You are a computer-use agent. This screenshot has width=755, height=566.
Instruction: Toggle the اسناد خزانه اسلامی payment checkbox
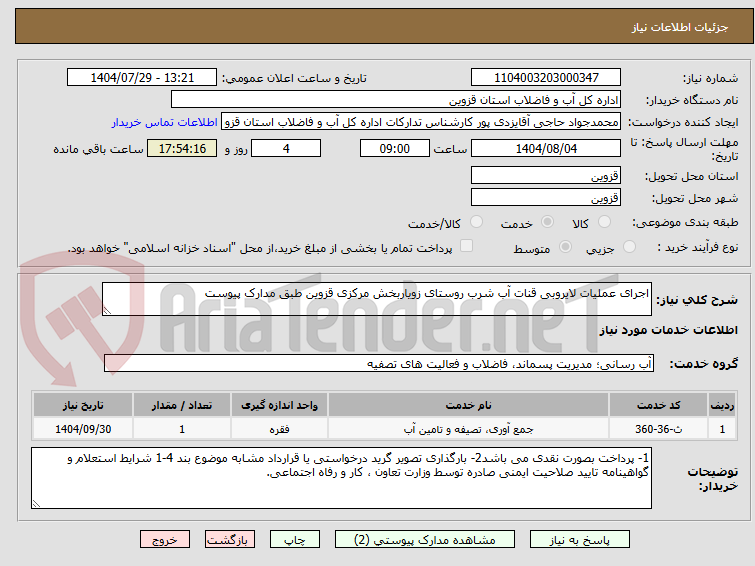pos(466,246)
